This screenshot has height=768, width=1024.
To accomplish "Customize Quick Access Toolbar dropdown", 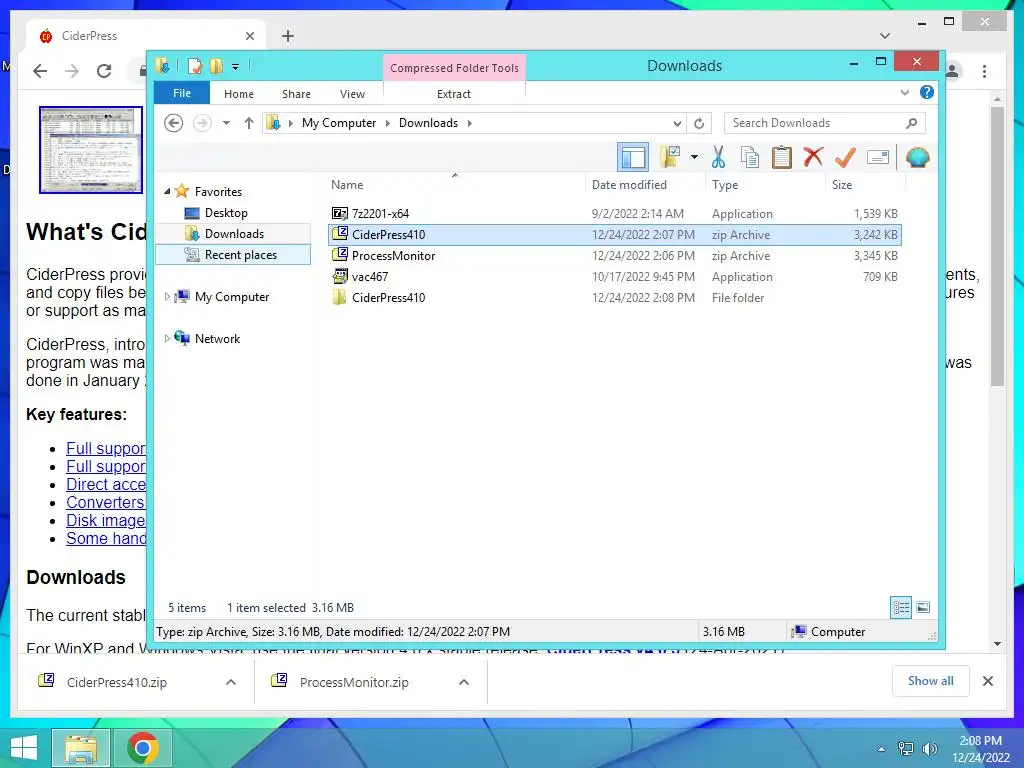I will [x=235, y=66].
